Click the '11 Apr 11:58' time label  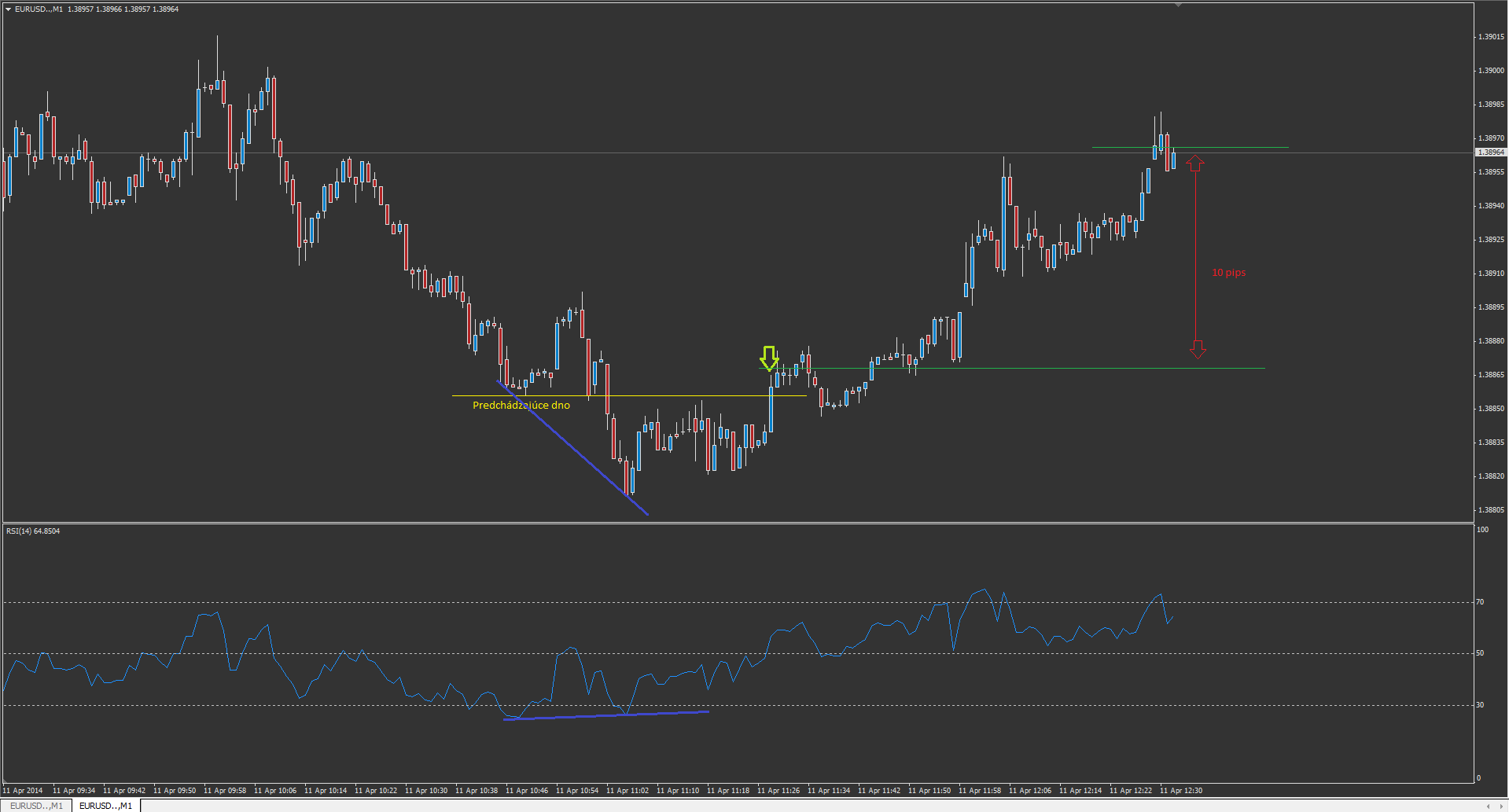(980, 791)
